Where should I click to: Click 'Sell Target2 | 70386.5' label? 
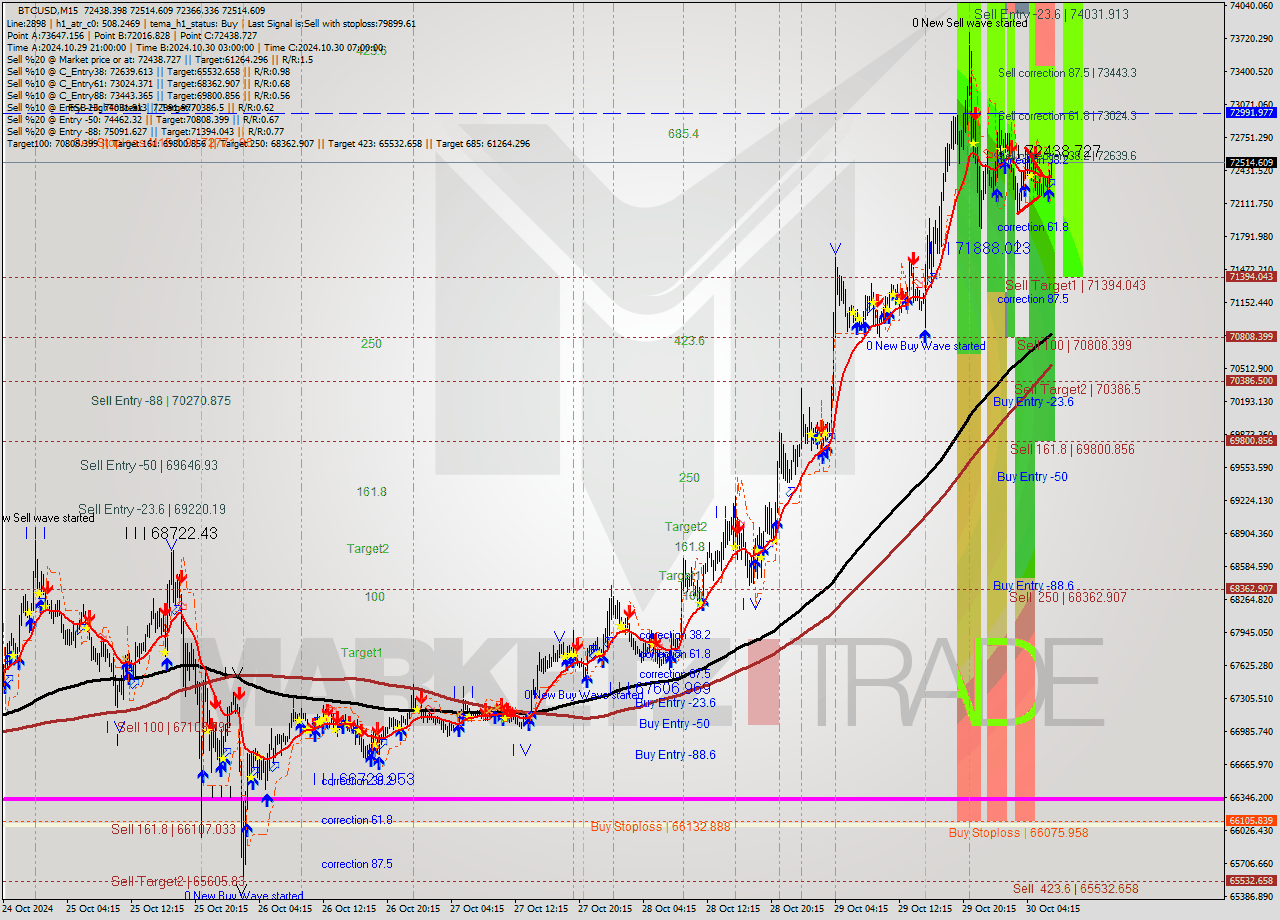pos(1077,390)
